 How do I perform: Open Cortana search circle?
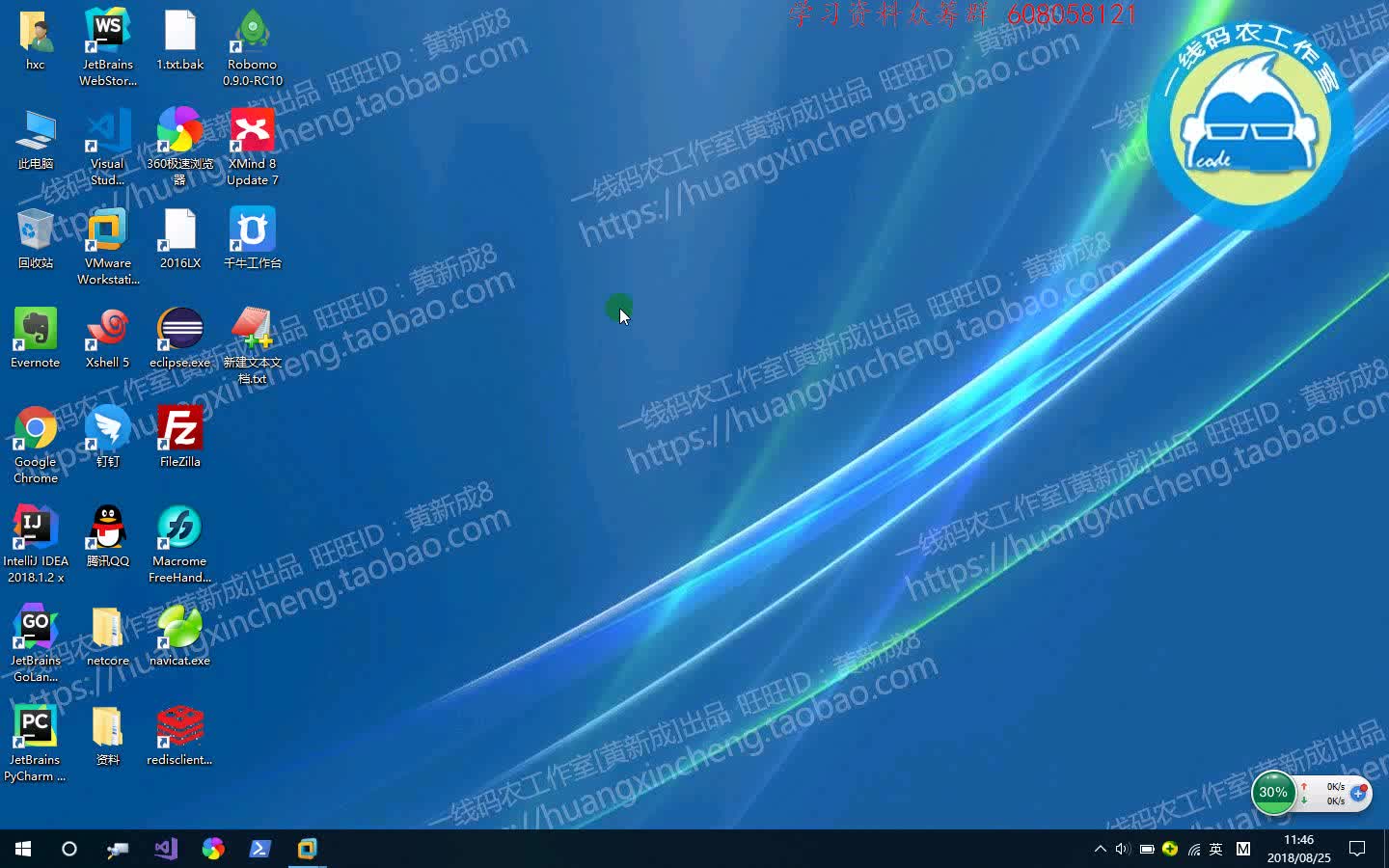click(x=69, y=849)
